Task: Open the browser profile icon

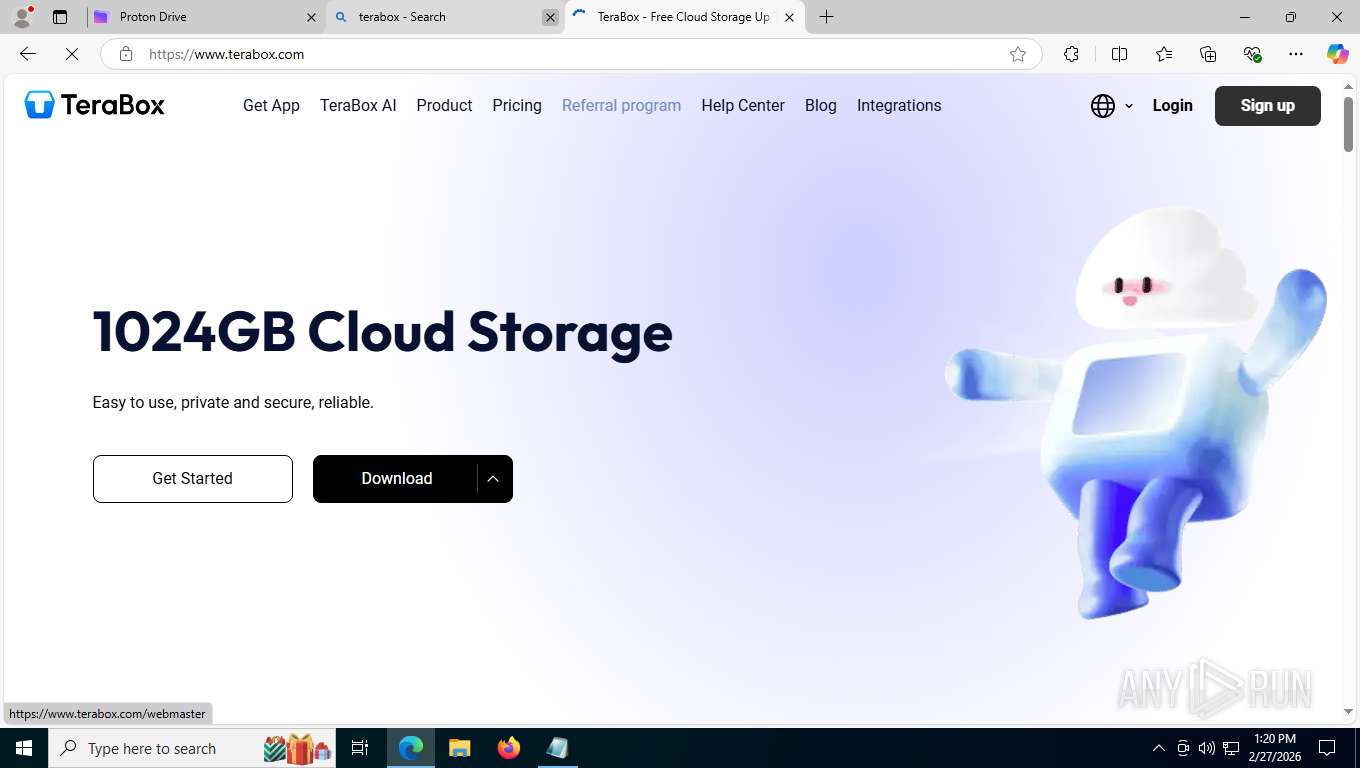Action: pos(22,17)
